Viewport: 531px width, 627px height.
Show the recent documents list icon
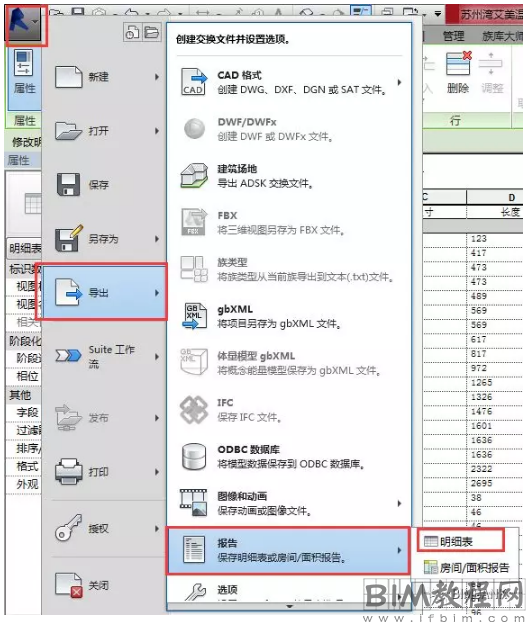132,32
